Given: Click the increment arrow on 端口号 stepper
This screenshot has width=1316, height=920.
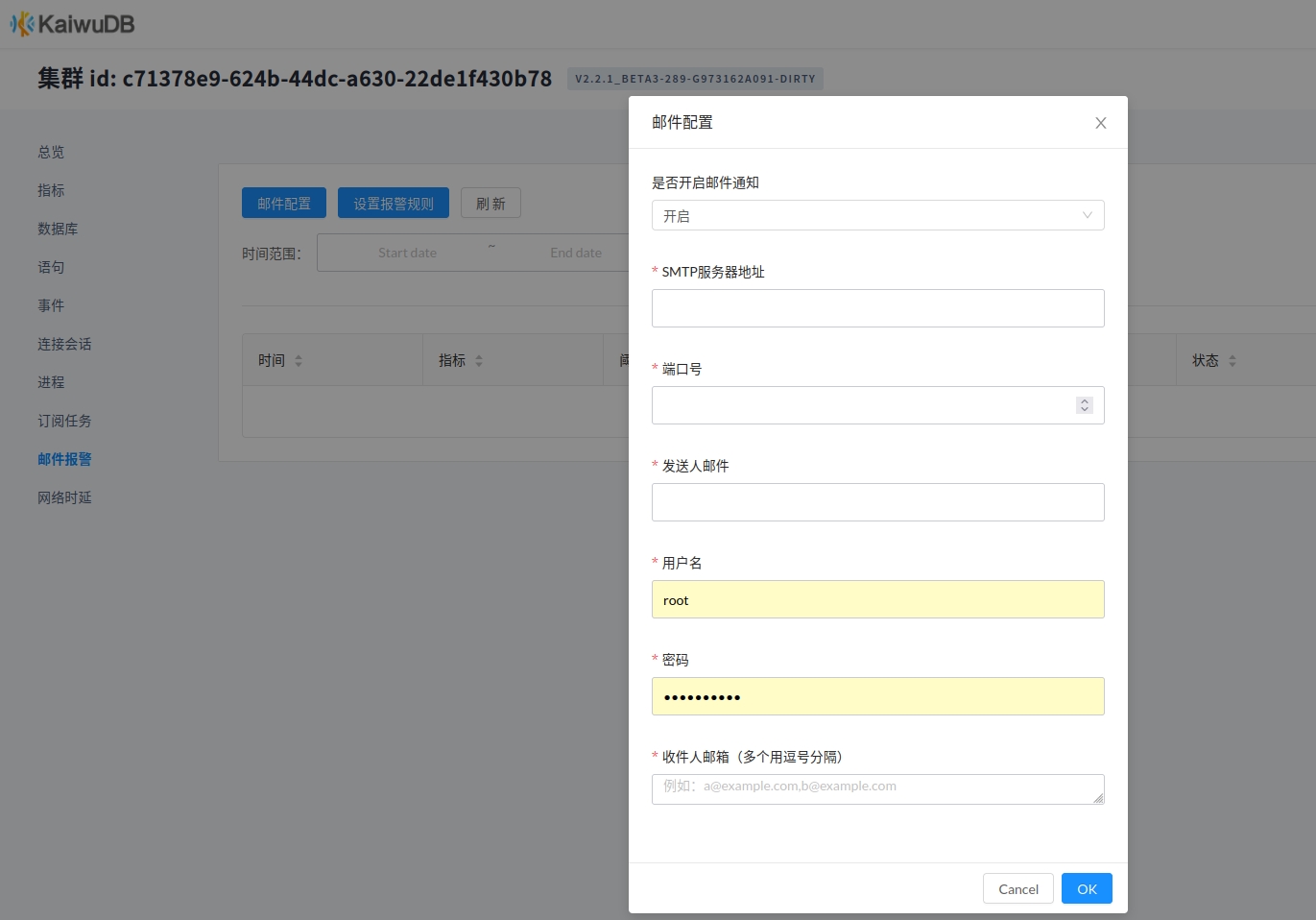Looking at the screenshot, I should [1085, 400].
